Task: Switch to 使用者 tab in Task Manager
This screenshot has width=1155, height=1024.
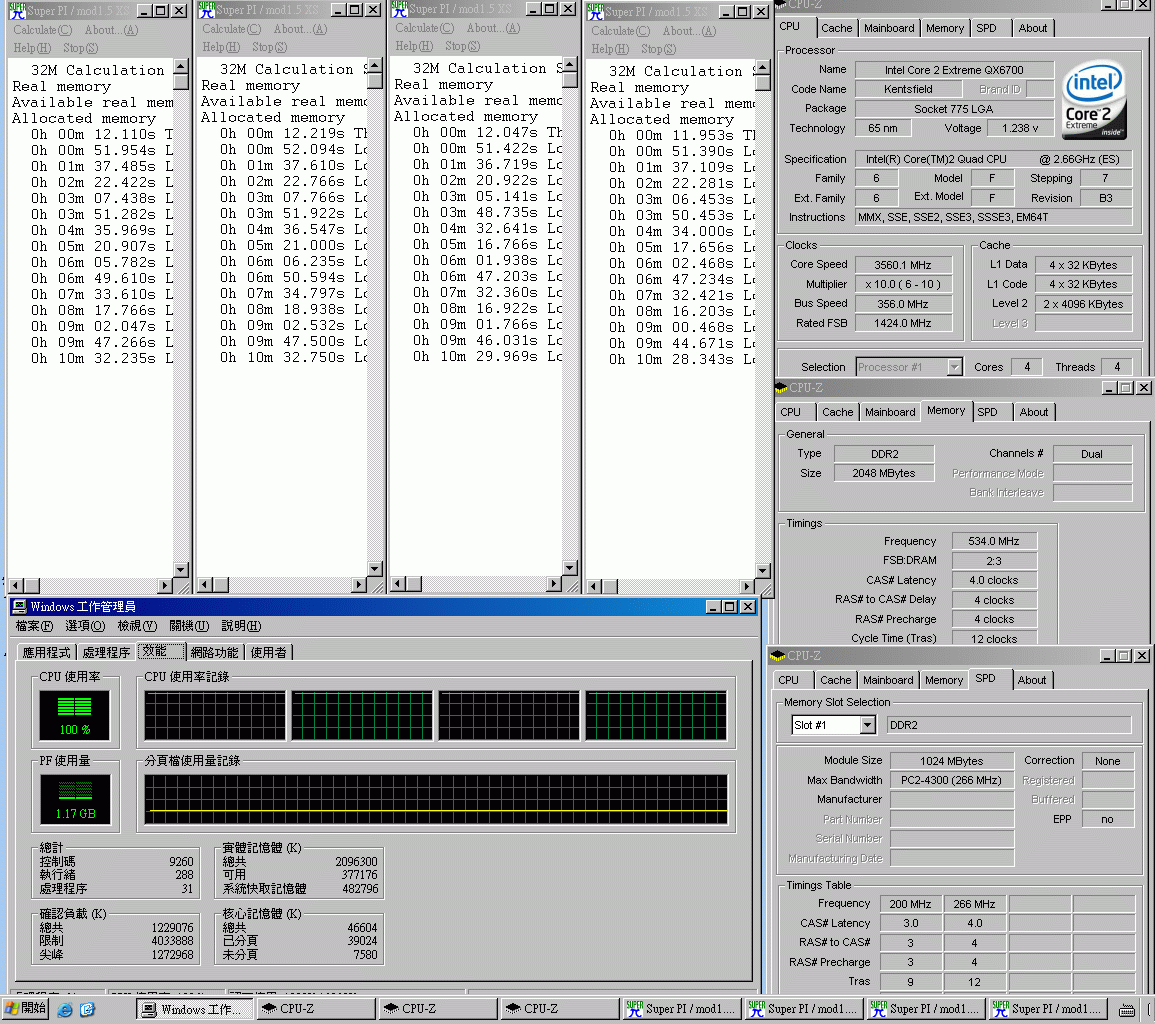Action: pos(269,653)
